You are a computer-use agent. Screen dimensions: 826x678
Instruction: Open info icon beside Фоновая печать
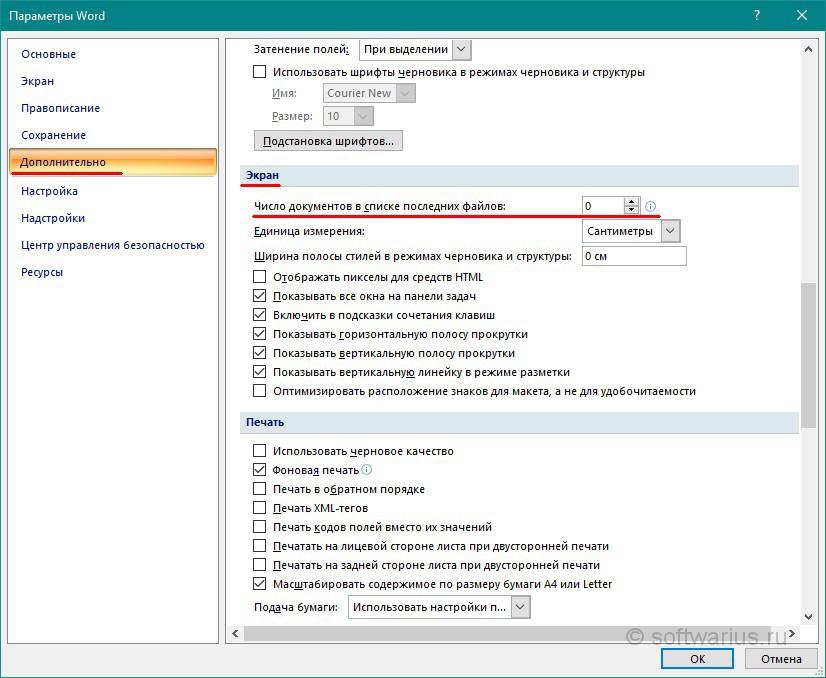tap(367, 469)
